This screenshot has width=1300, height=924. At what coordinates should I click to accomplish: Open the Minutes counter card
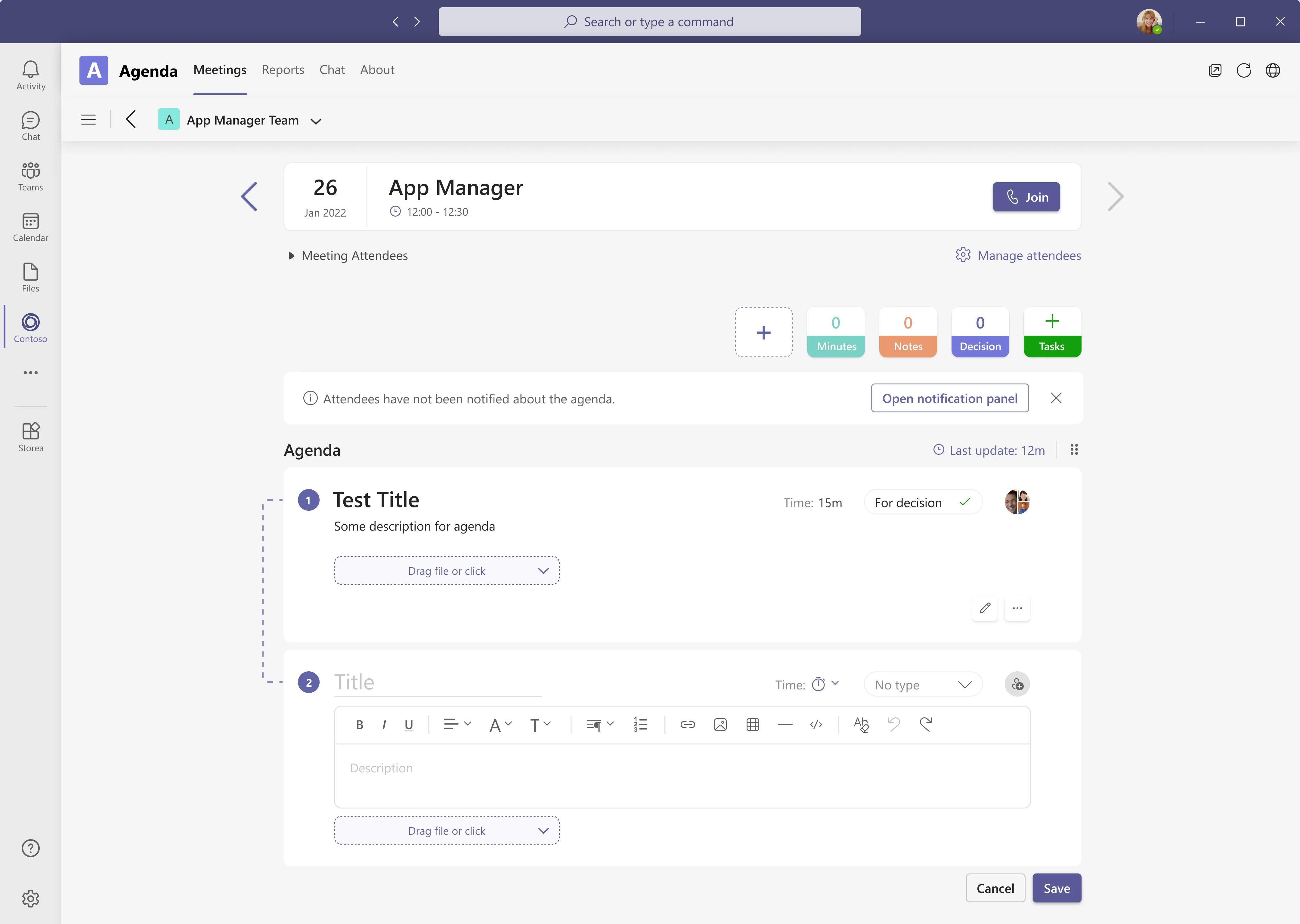click(836, 332)
